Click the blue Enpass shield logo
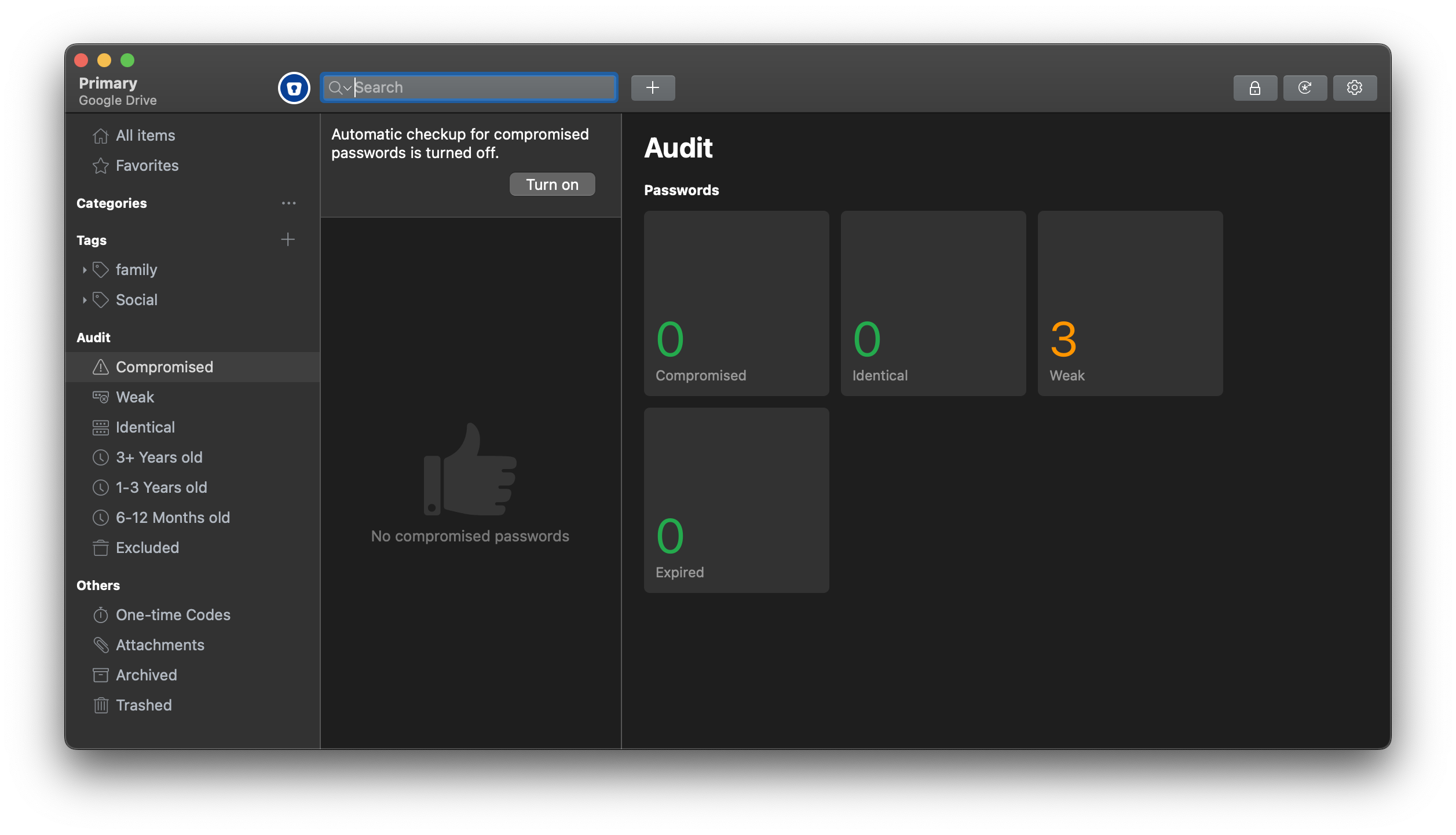1456x835 pixels. (x=294, y=88)
